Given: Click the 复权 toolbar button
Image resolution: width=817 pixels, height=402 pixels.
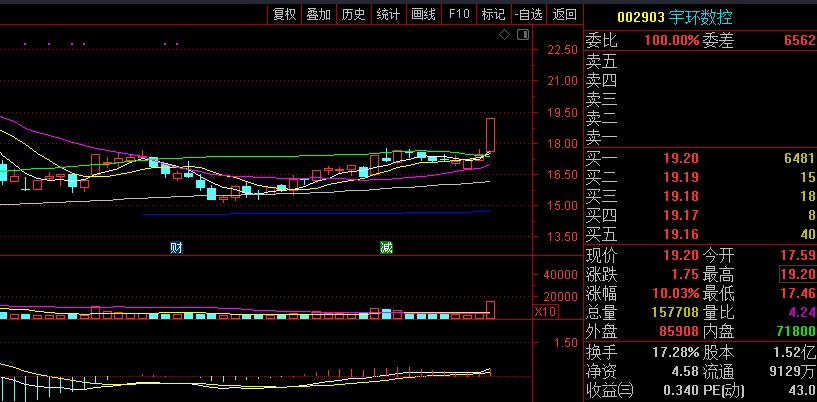Looking at the screenshot, I should coord(284,14).
